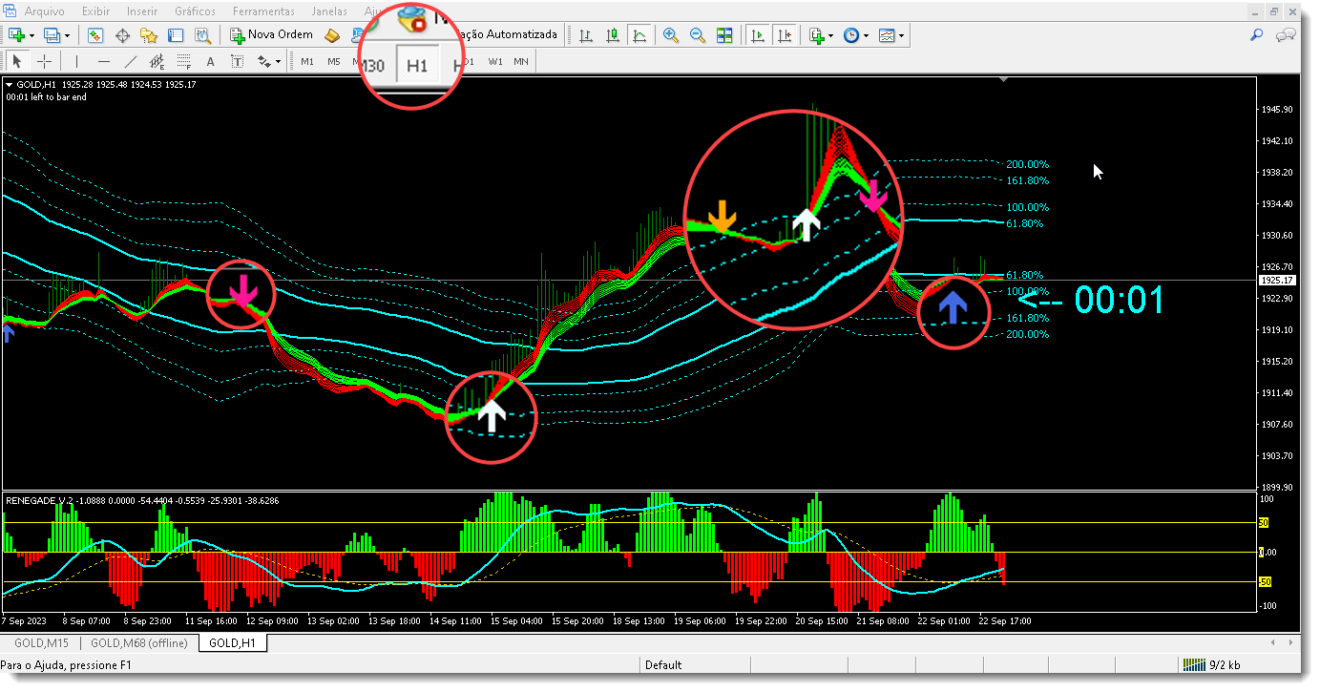Select the crosshair cursor tool
Image resolution: width=1320 pixels, height=692 pixels.
pyautogui.click(x=44, y=61)
